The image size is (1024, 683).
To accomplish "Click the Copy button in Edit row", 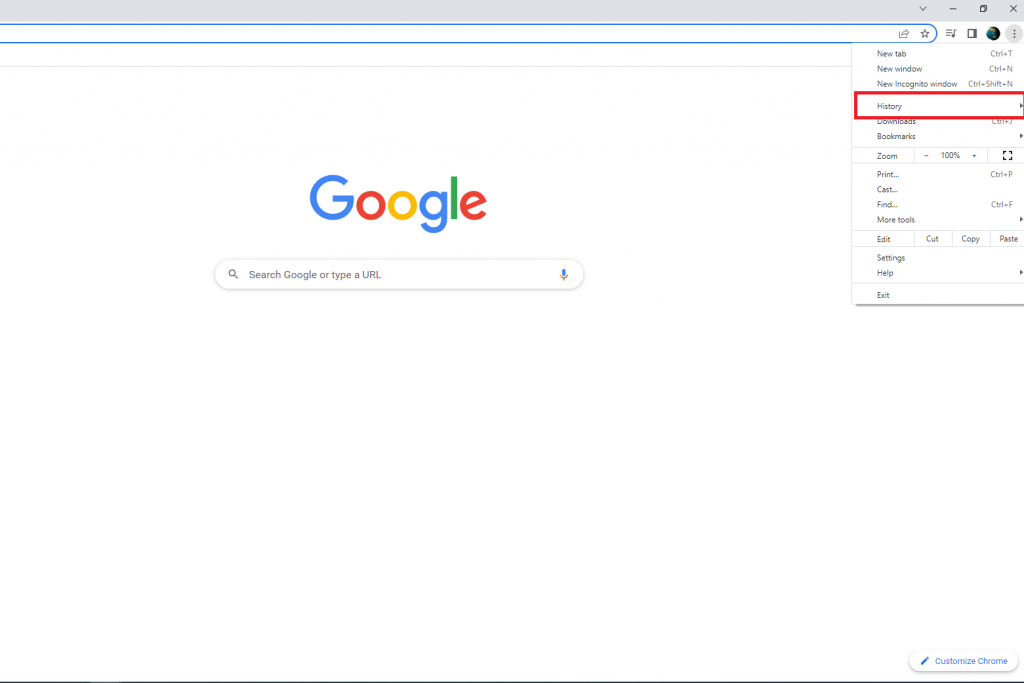I will (970, 239).
